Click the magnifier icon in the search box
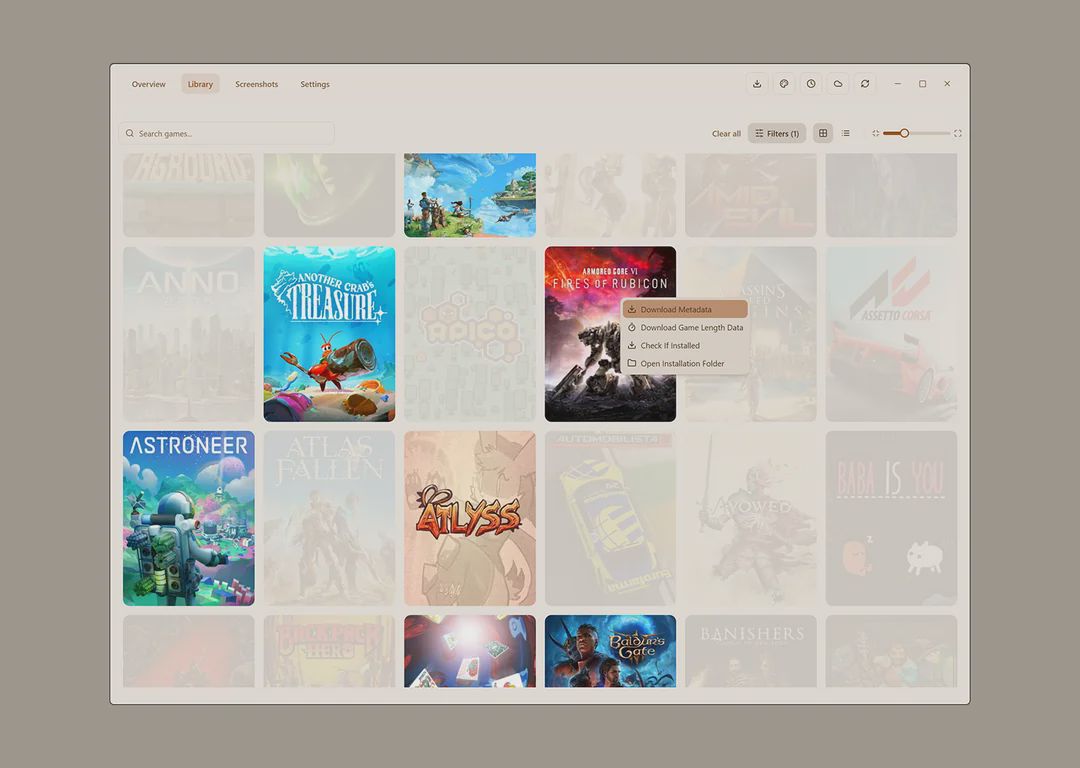The image size is (1080, 768). tap(129, 134)
